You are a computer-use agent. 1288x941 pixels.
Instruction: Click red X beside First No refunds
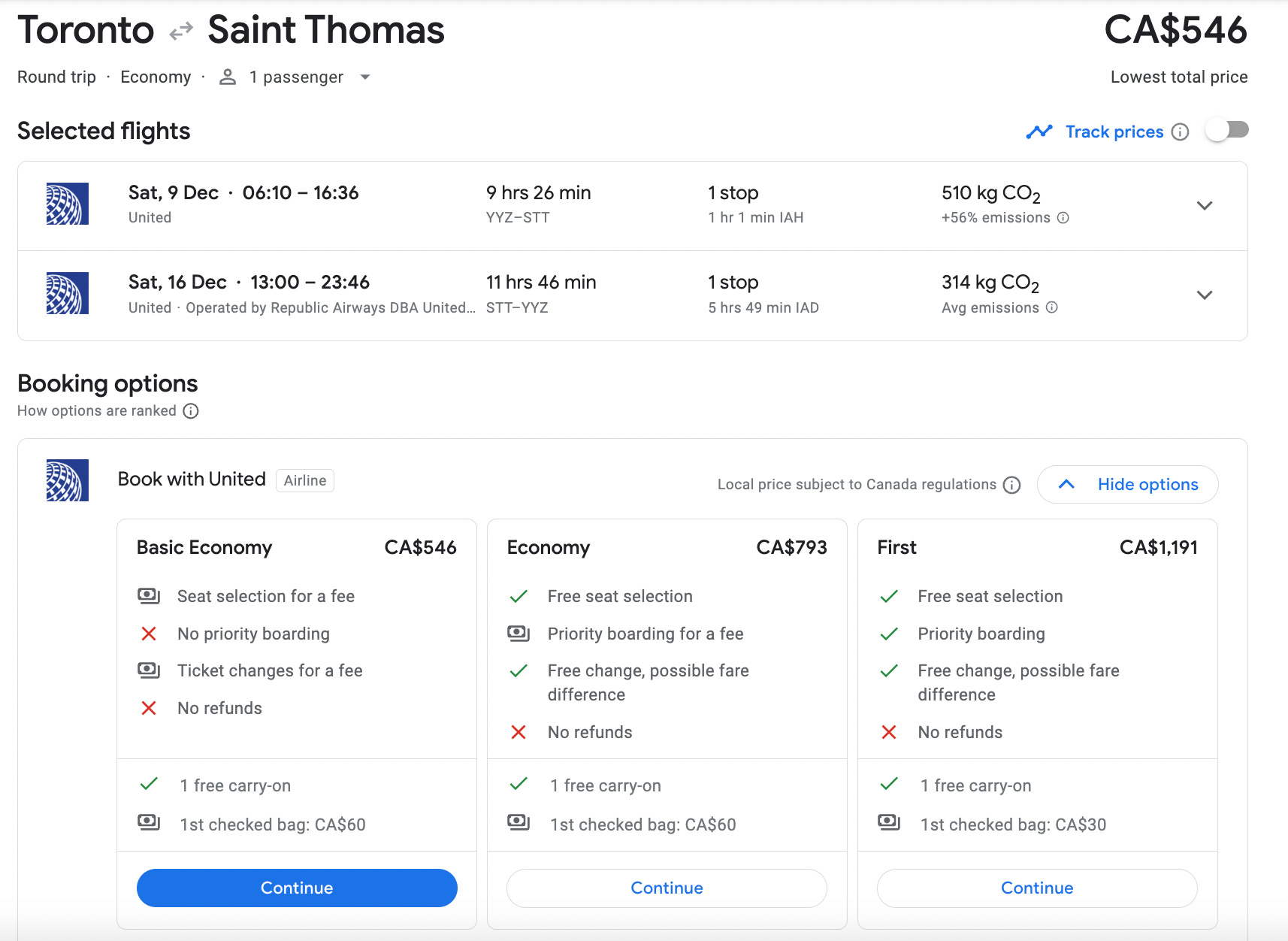[x=889, y=732]
